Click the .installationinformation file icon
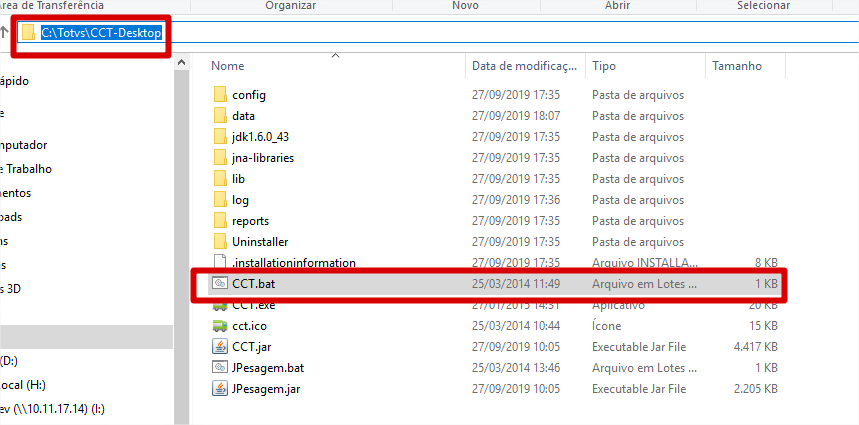 click(220, 262)
